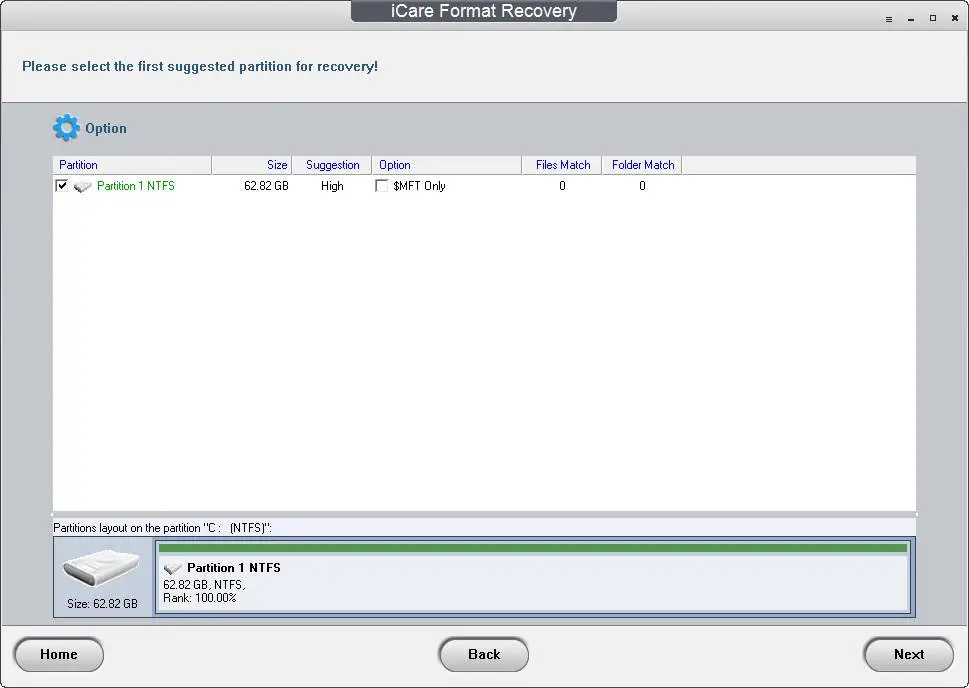This screenshot has width=969, height=688.
Task: Click the blue gear Option icon
Action: [66, 128]
